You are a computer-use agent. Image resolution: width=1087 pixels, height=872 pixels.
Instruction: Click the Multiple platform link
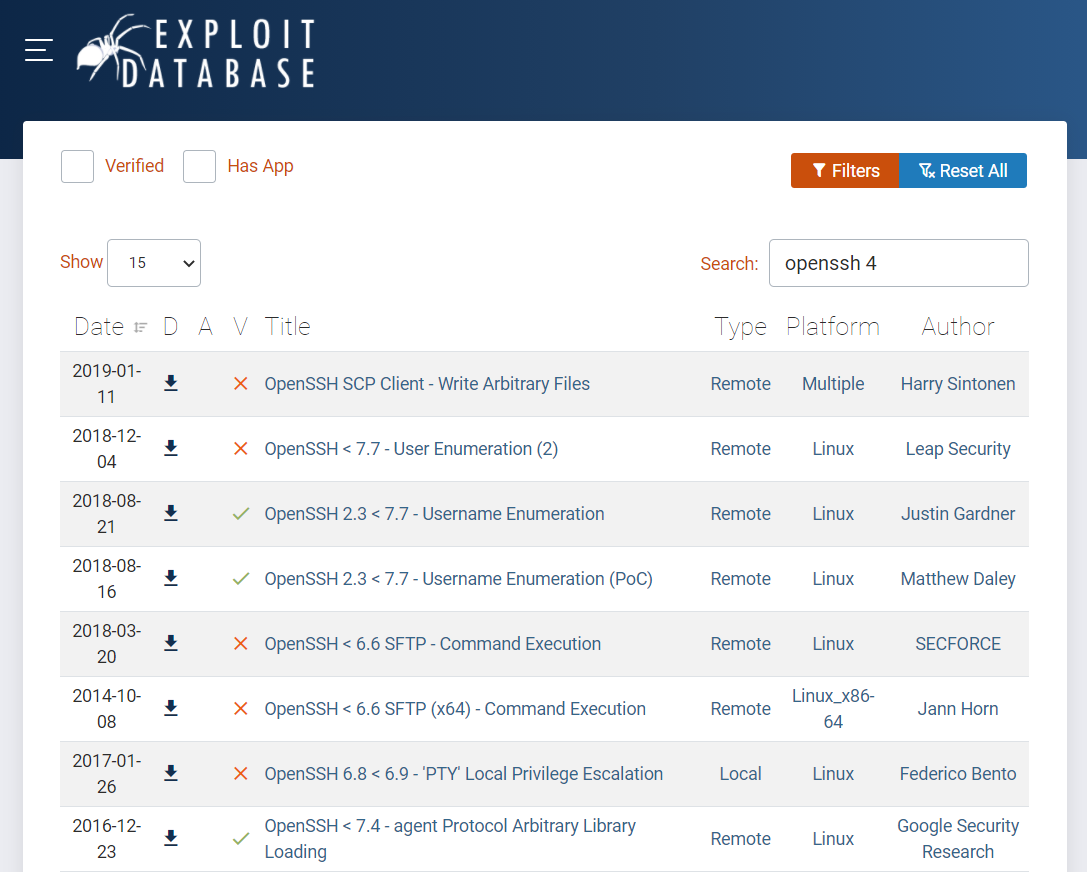[833, 384]
